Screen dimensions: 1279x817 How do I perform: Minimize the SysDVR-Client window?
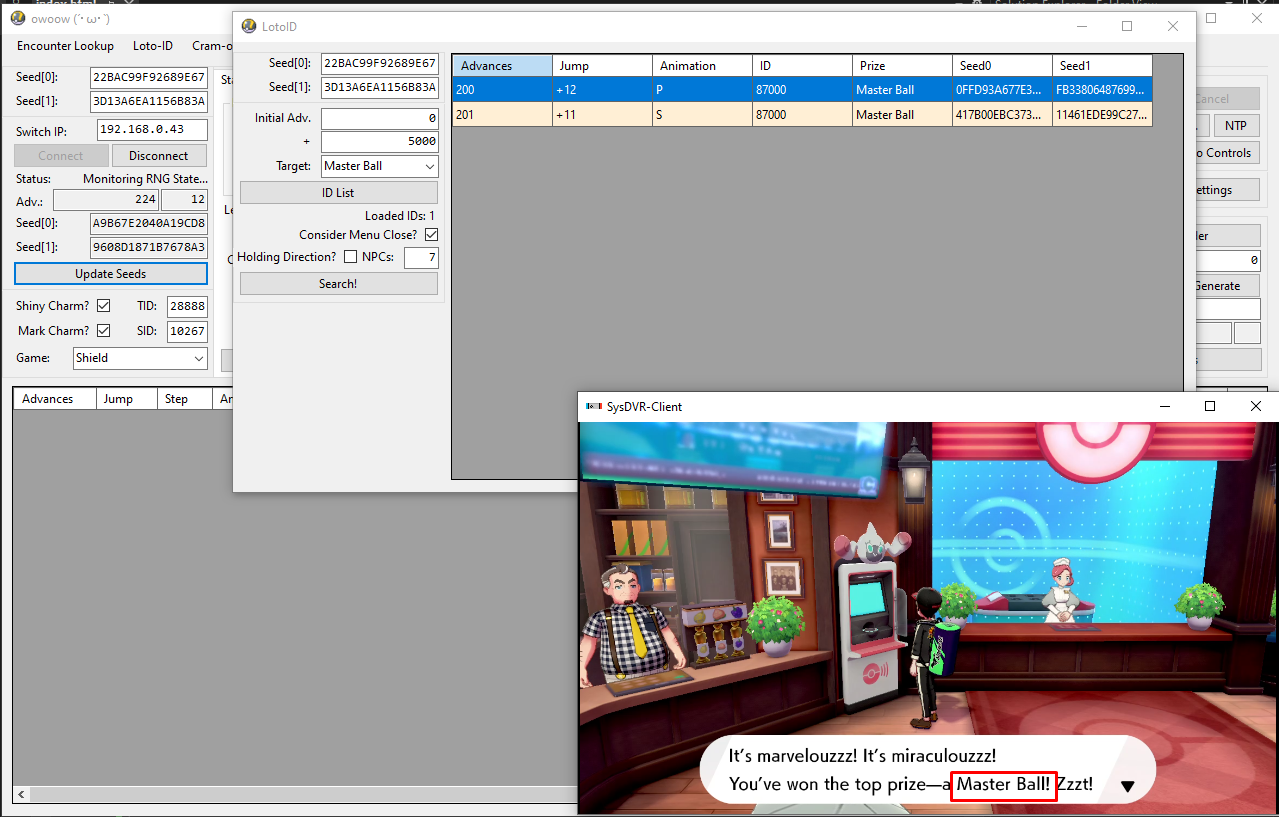(x=1164, y=406)
